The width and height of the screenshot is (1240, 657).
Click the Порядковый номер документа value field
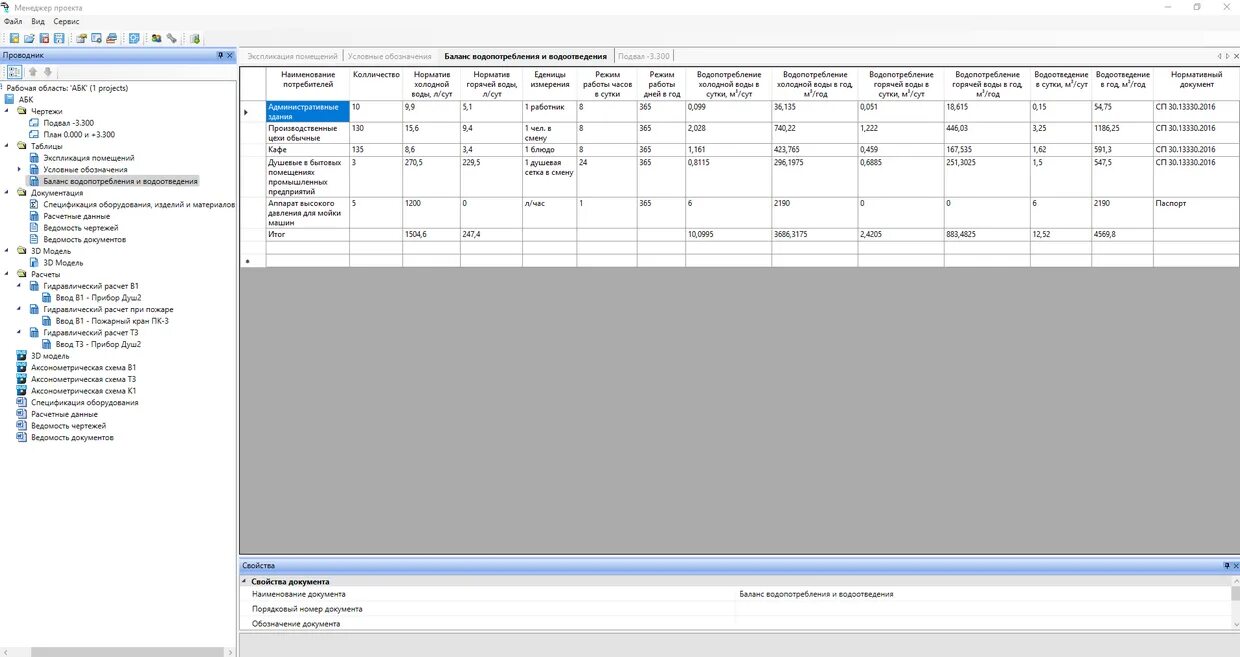(x=984, y=609)
